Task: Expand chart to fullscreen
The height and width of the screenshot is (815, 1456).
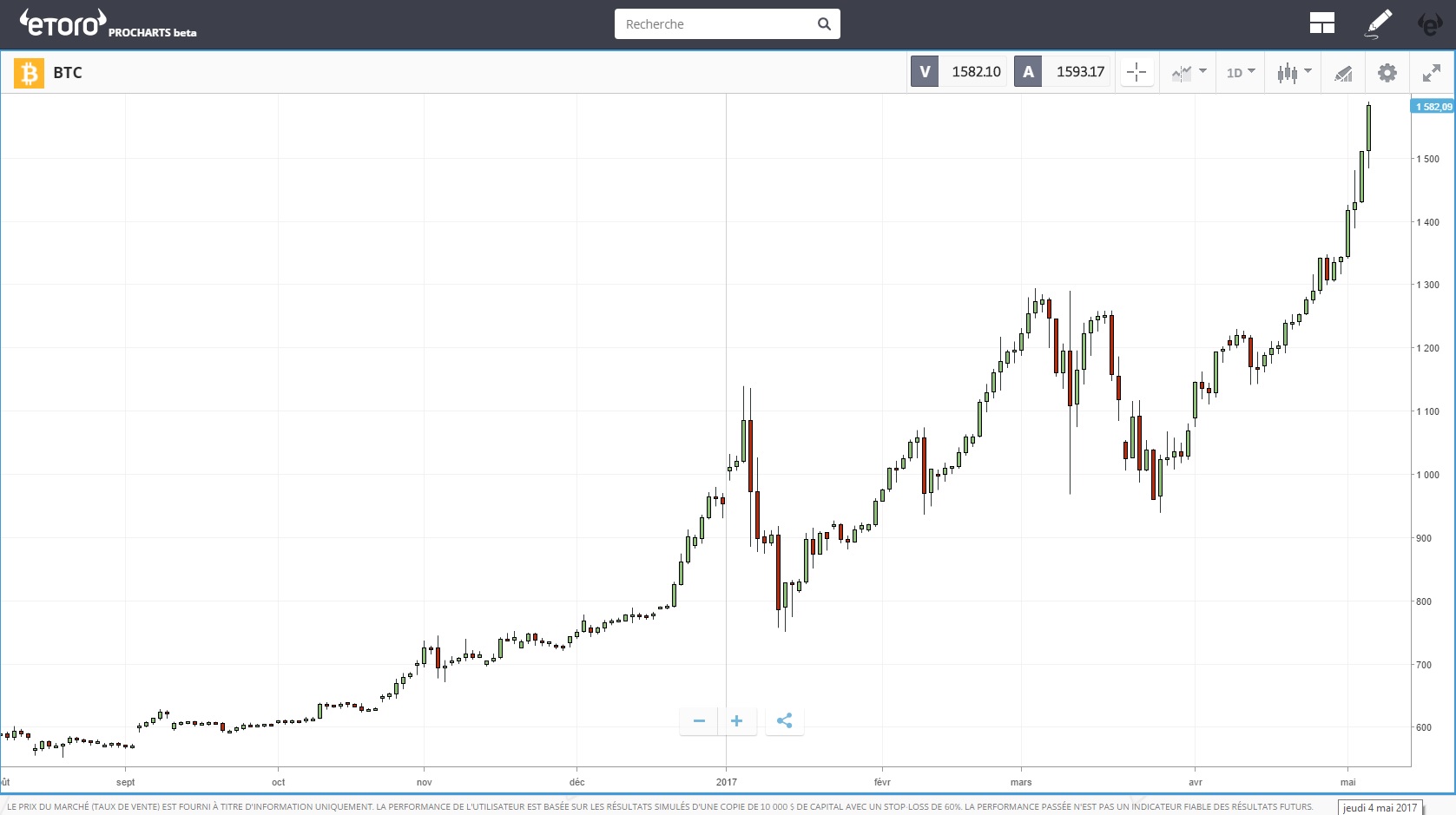Action: (1432, 73)
